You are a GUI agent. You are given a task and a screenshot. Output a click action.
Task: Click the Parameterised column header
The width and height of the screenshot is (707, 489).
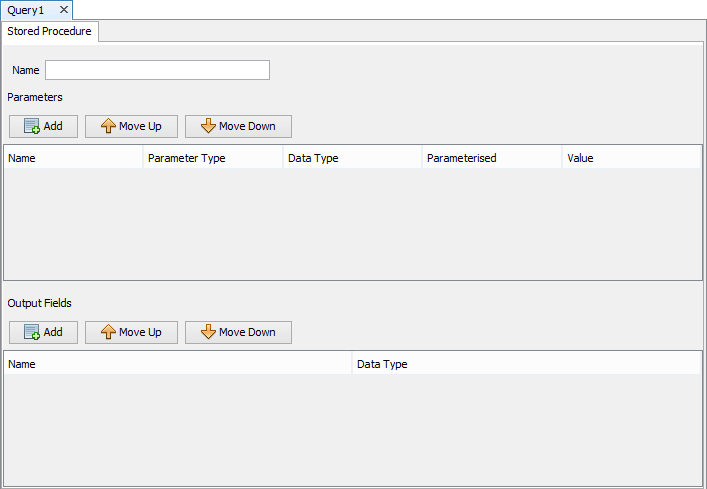[x=491, y=158]
